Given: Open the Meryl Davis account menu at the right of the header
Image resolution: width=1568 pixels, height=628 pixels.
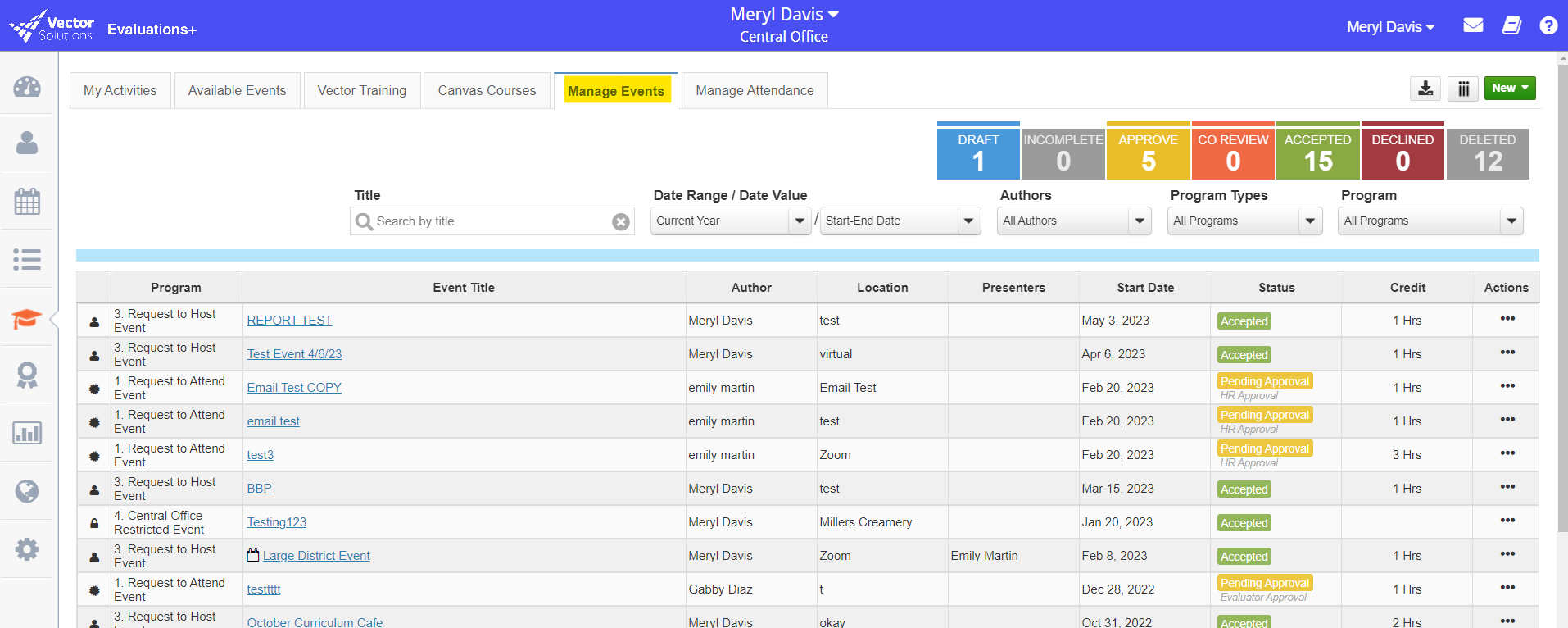Looking at the screenshot, I should (x=1391, y=27).
